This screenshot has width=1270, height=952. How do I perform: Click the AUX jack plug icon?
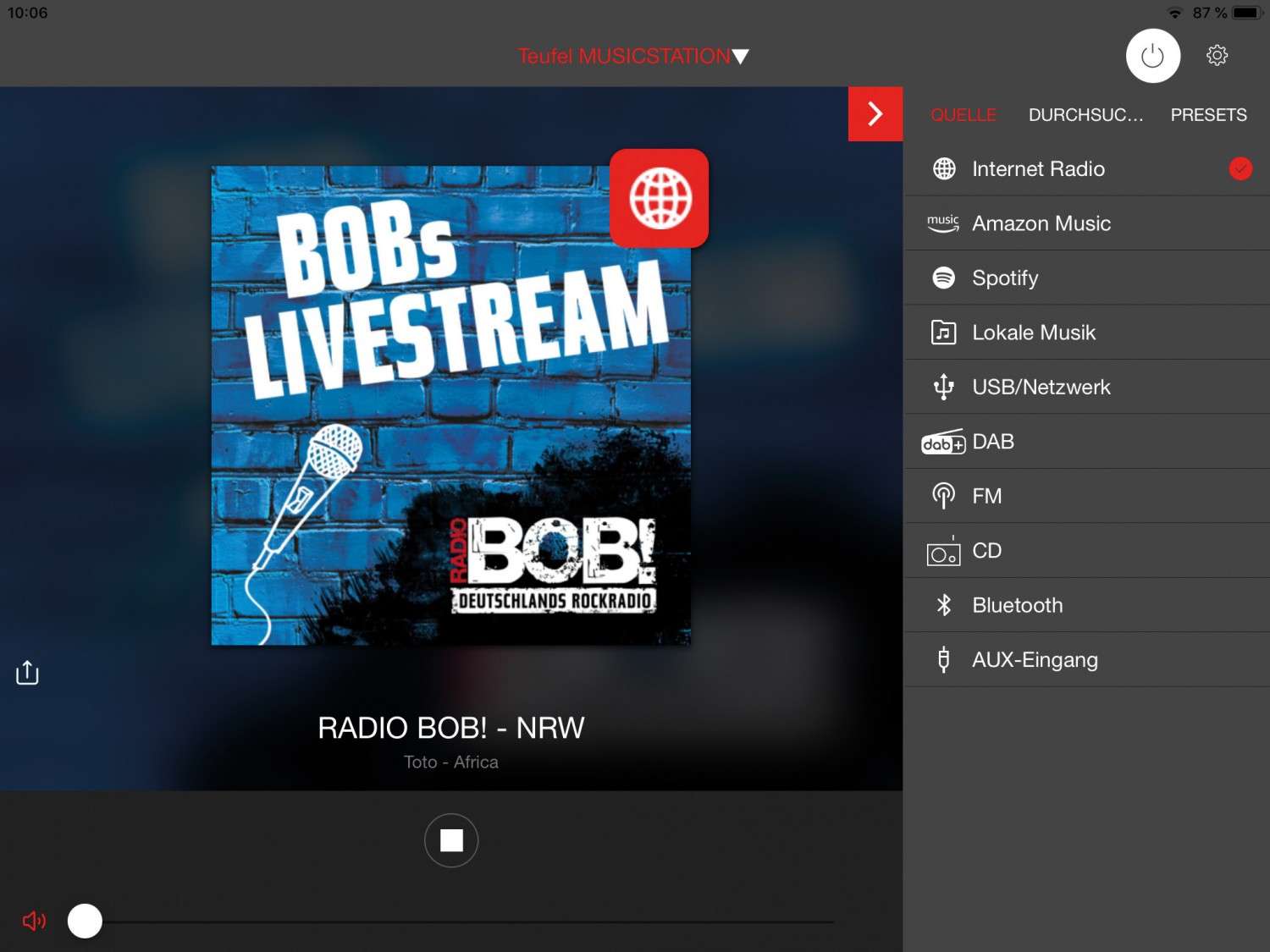pos(944,660)
